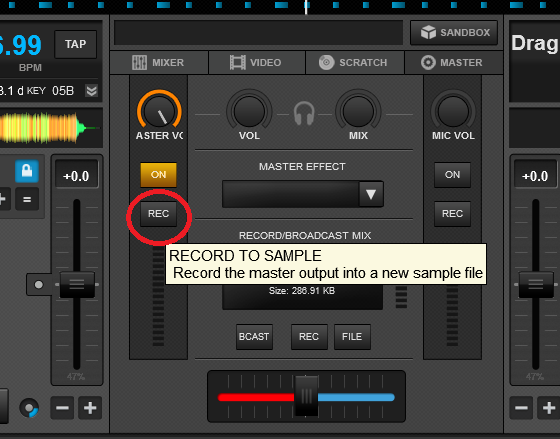The height and width of the screenshot is (439, 560).
Task: Click the right deck plus pitch button
Action: 549,408
